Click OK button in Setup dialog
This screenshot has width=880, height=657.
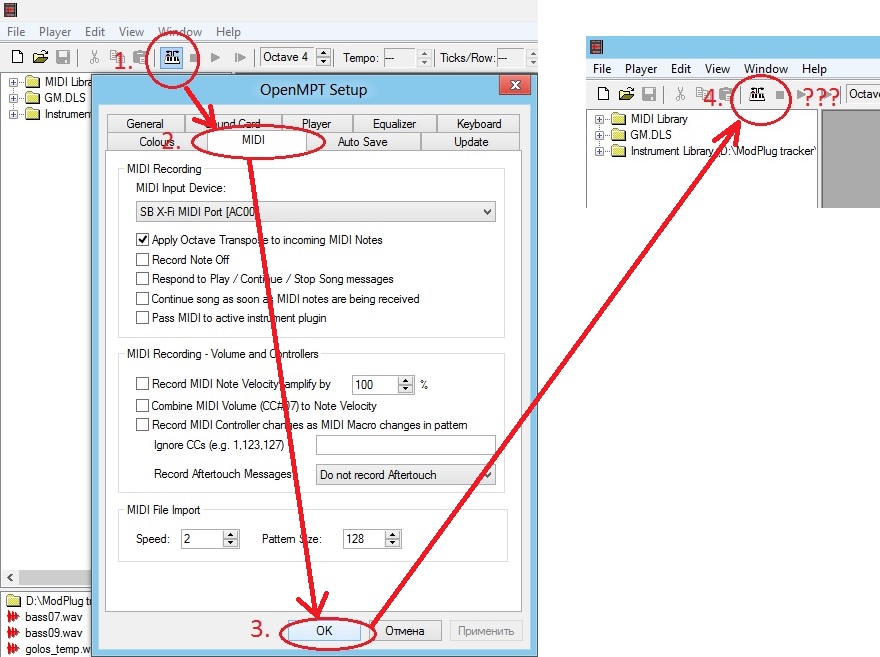324,631
